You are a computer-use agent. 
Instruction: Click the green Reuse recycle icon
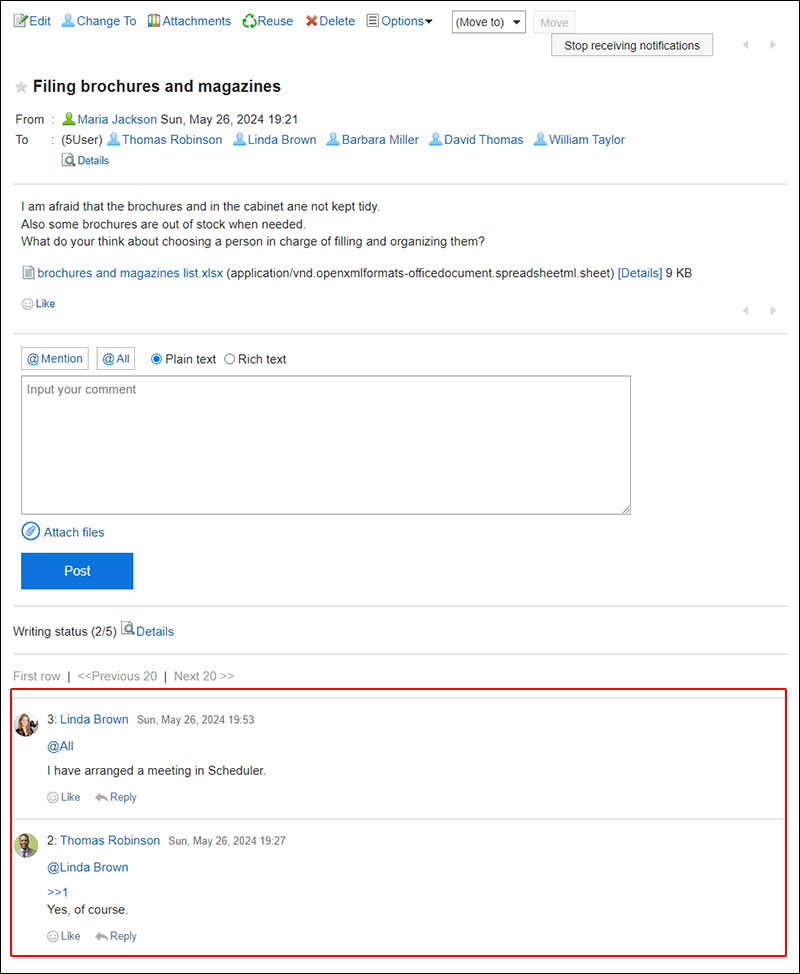pos(249,21)
